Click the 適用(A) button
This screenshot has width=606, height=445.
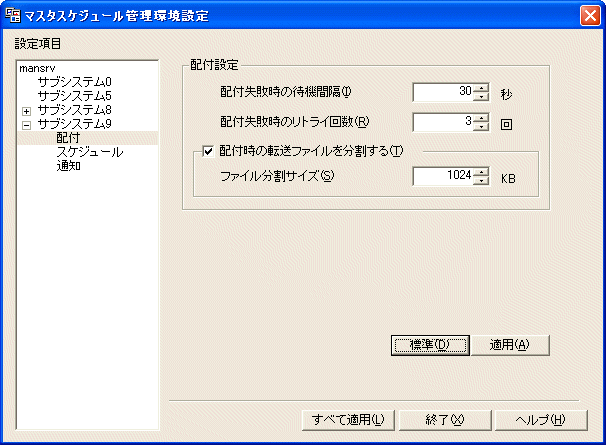click(x=510, y=345)
